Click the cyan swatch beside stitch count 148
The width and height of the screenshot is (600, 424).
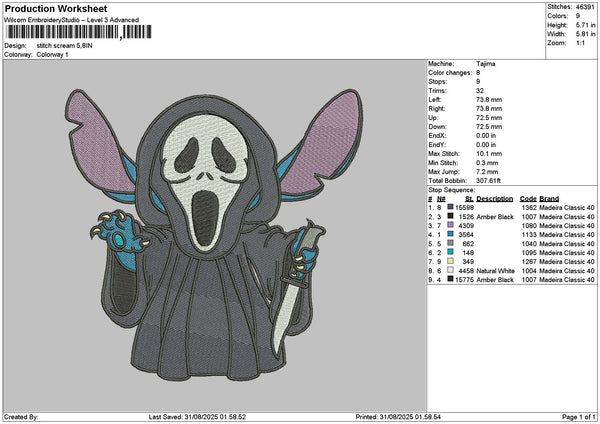click(x=450, y=252)
